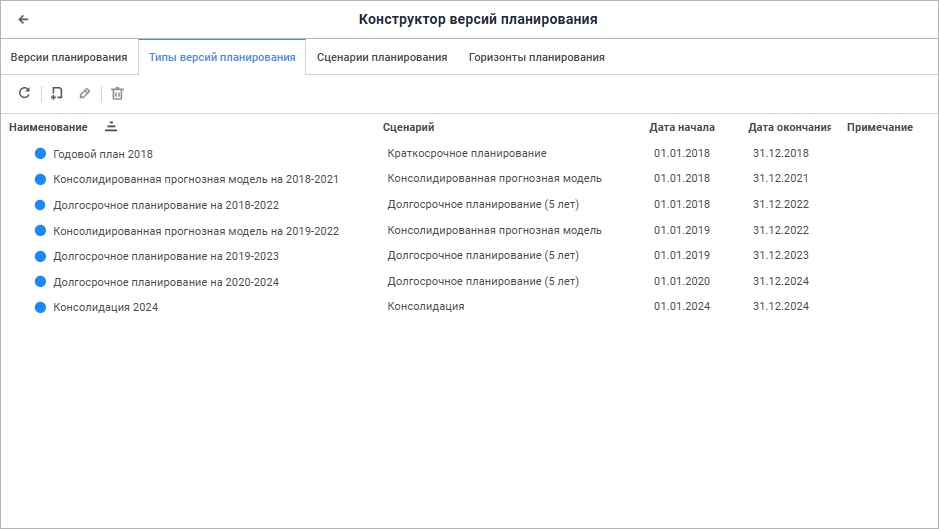
Task: Click the sort icon beside Наименование
Action: point(111,127)
